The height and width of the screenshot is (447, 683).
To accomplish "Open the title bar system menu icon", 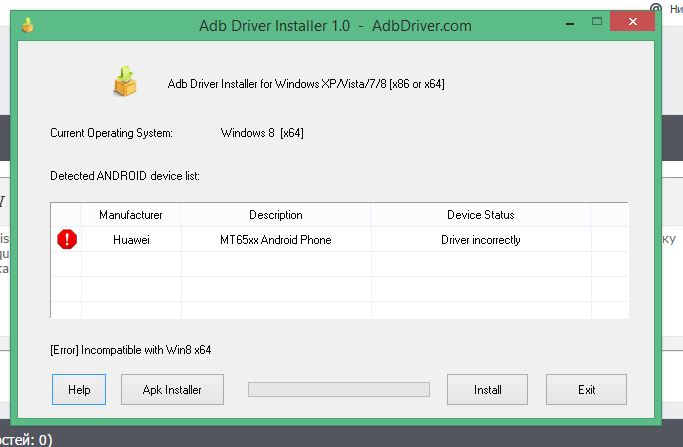I will (x=27, y=27).
